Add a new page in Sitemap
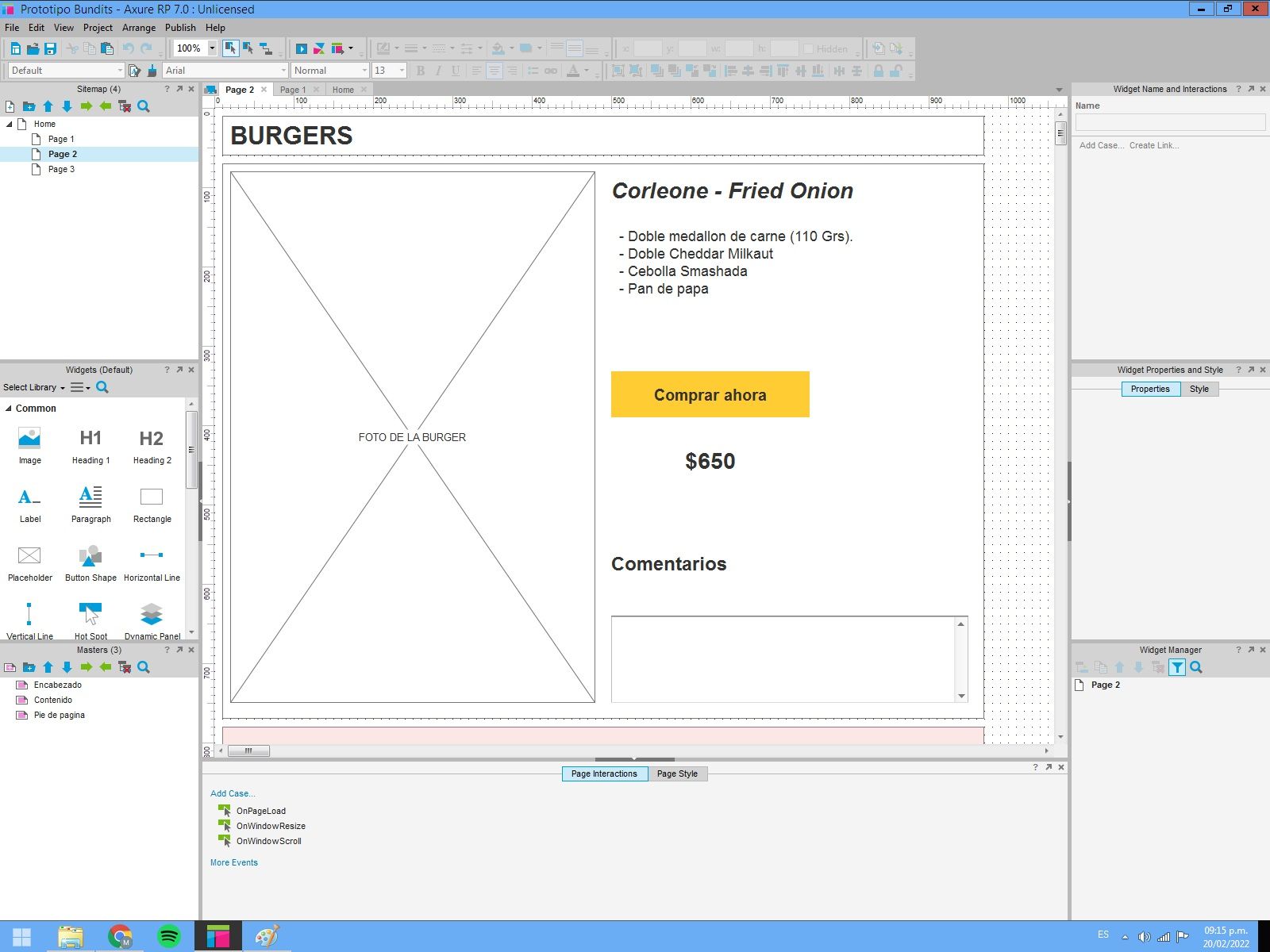 (10, 106)
